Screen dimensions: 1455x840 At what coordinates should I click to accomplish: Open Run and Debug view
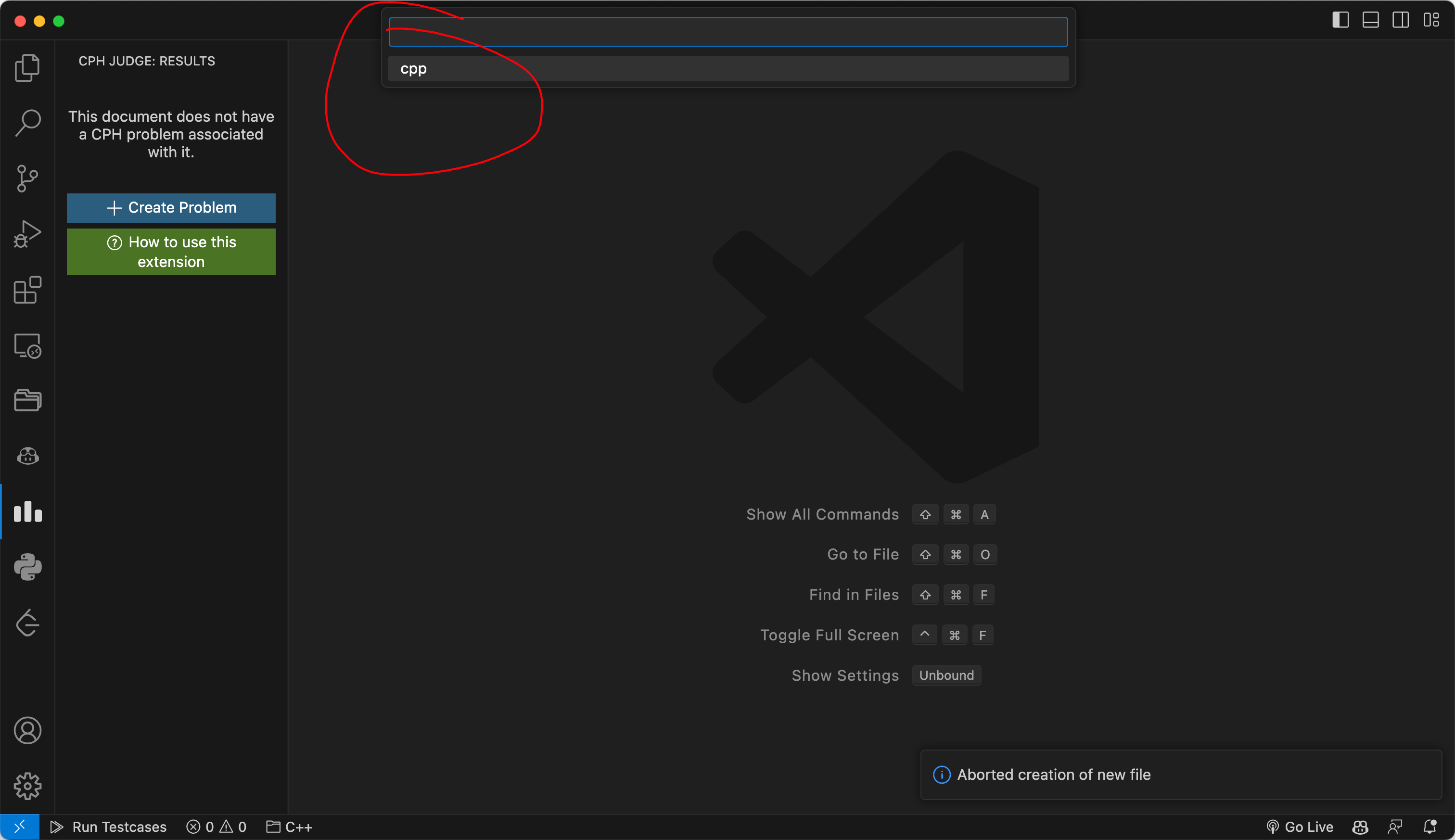coord(27,234)
